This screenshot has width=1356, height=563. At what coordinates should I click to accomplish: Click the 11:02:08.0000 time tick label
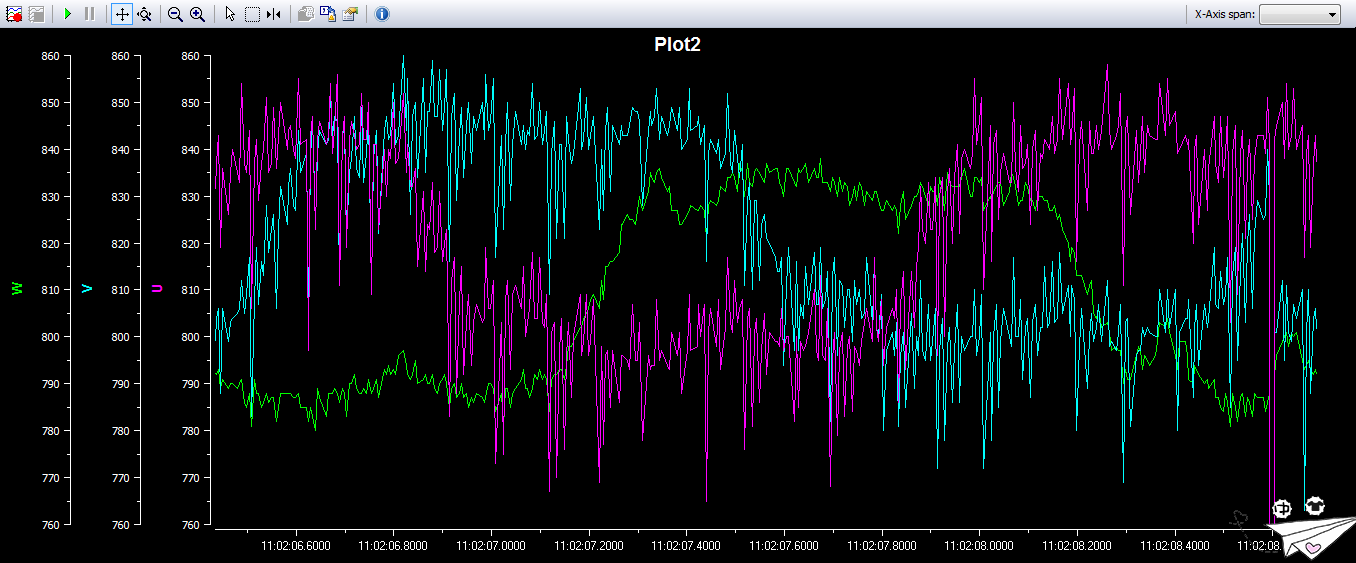tap(978, 546)
